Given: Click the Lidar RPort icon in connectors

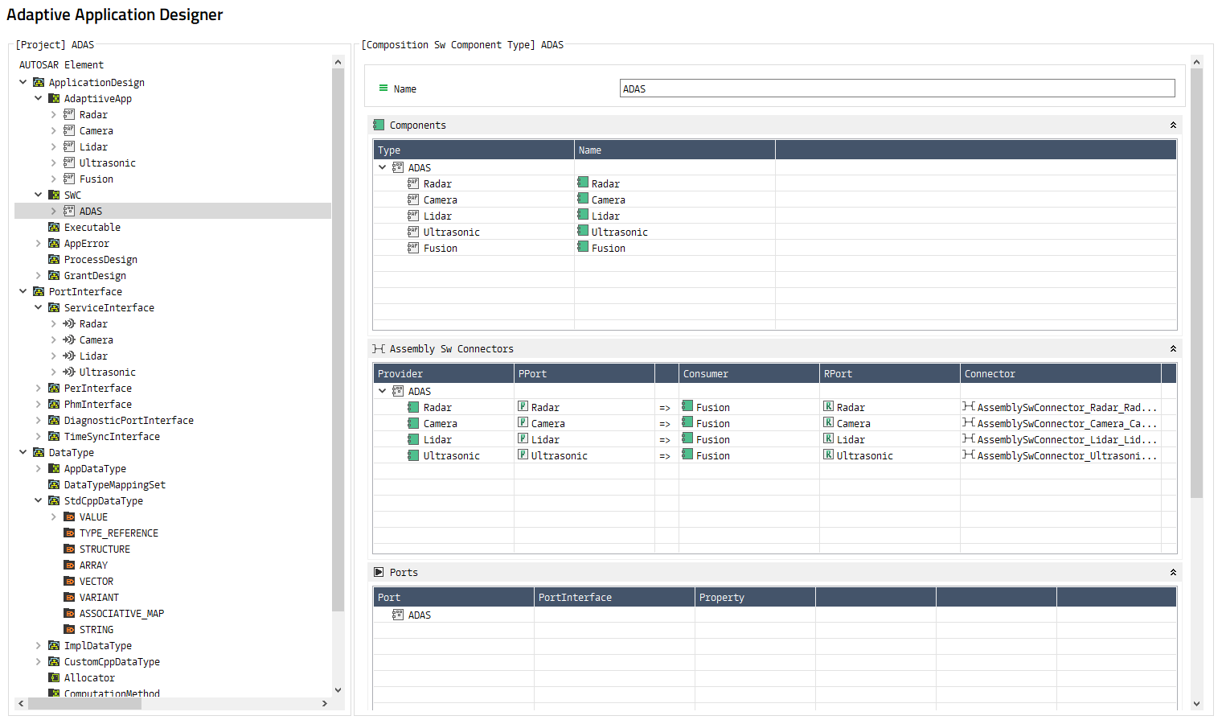Looking at the screenshot, I should pos(828,439).
